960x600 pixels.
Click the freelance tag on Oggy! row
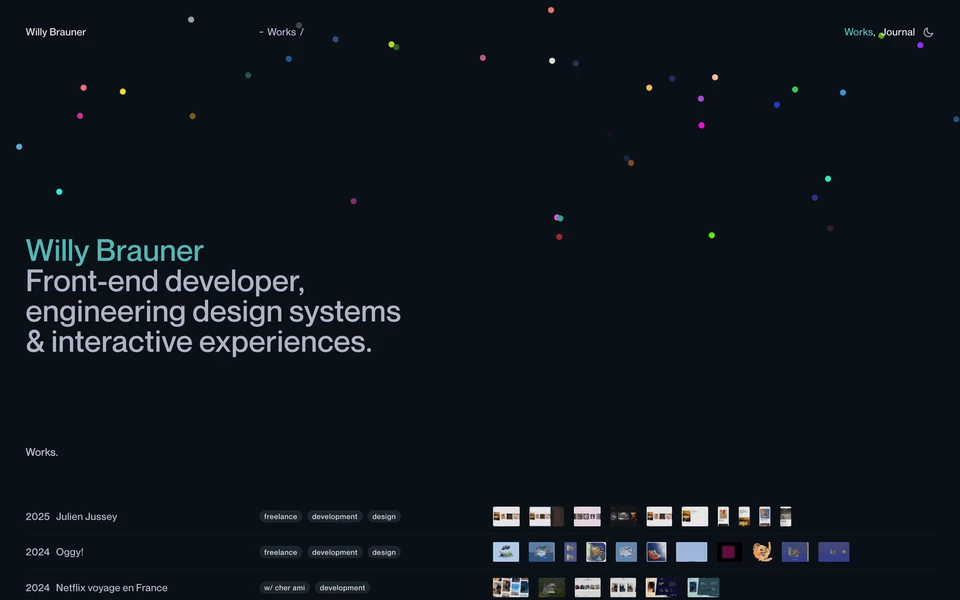point(280,552)
